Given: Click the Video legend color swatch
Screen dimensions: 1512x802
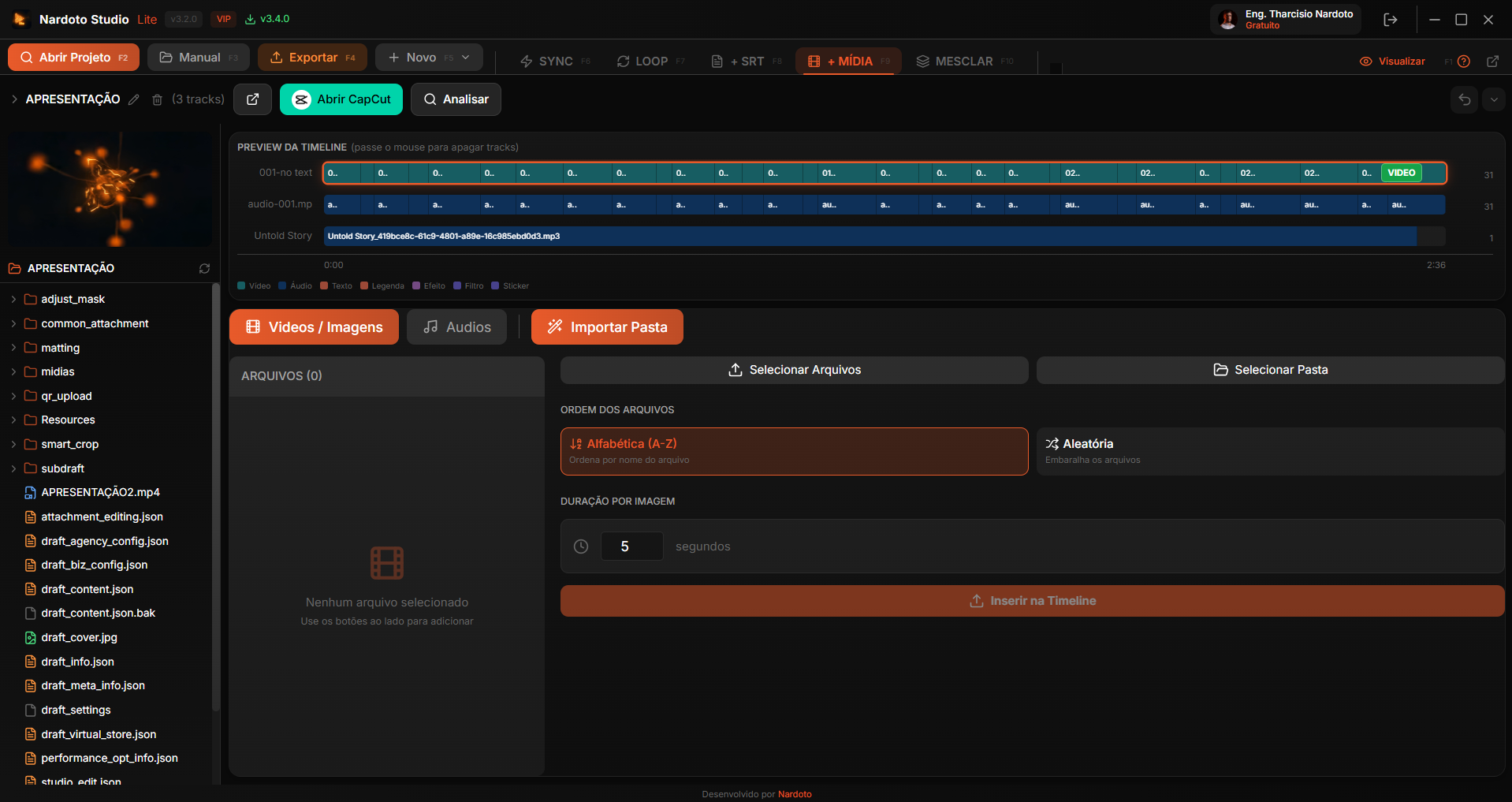Looking at the screenshot, I should [242, 286].
